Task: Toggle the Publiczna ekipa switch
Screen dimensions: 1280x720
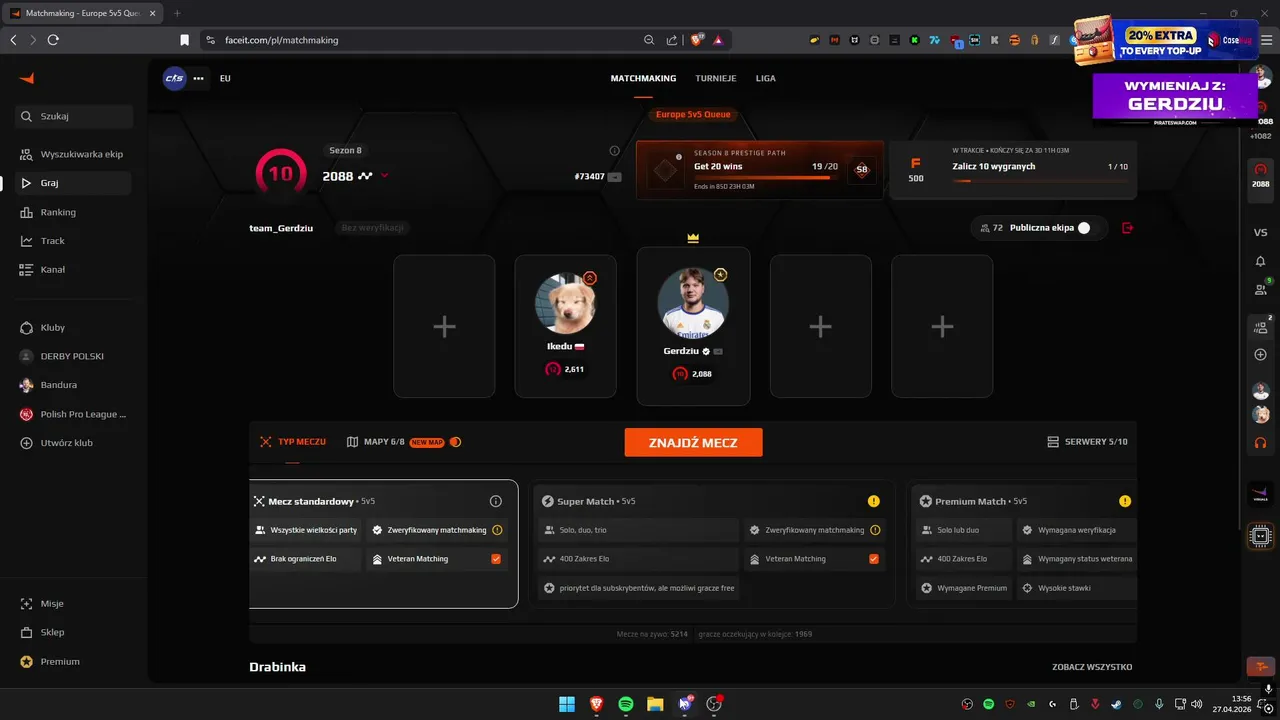Action: tap(1084, 228)
